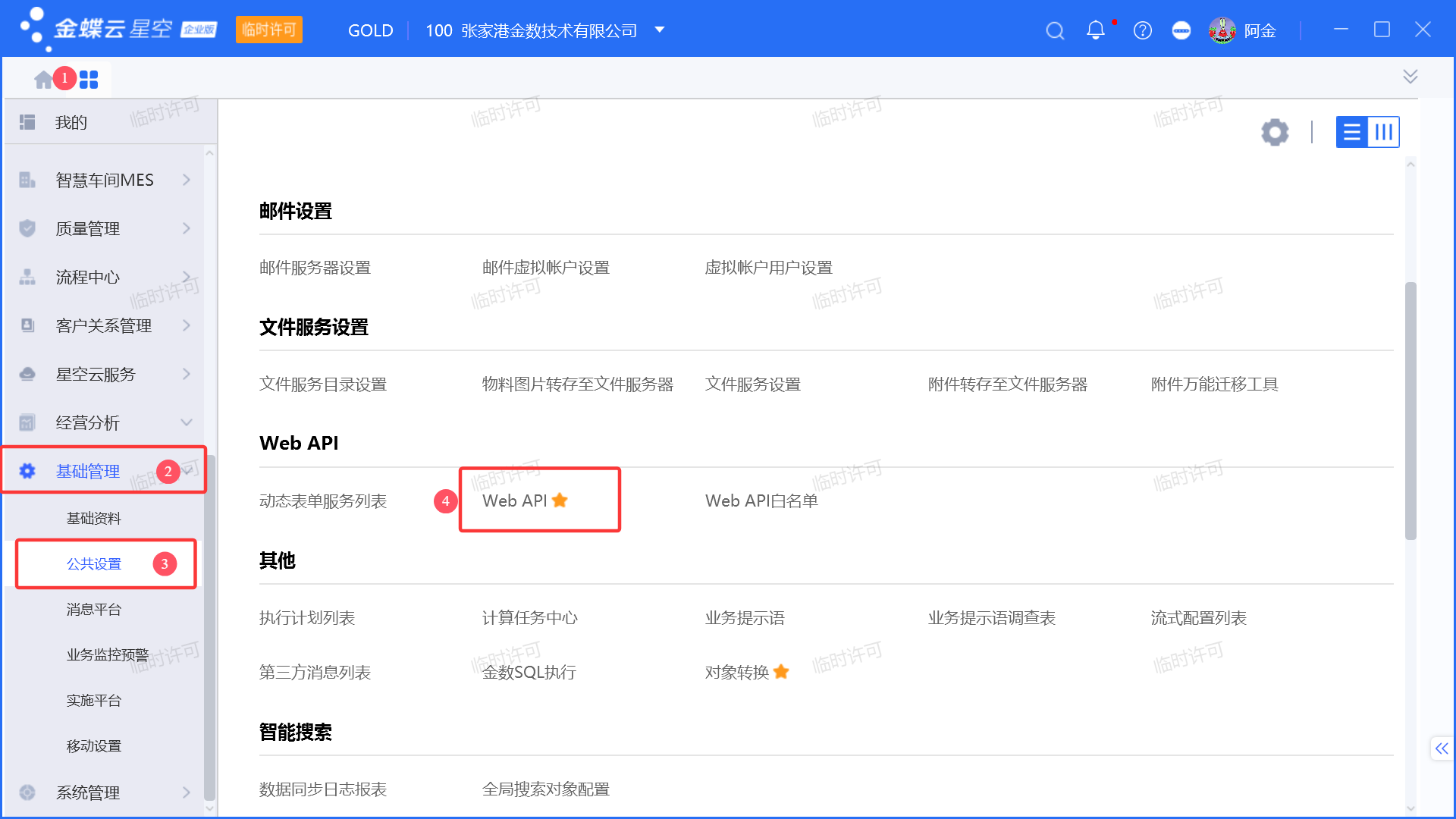Open 物料图片转存至文件服务器 link
The height and width of the screenshot is (819, 1456).
click(x=578, y=384)
